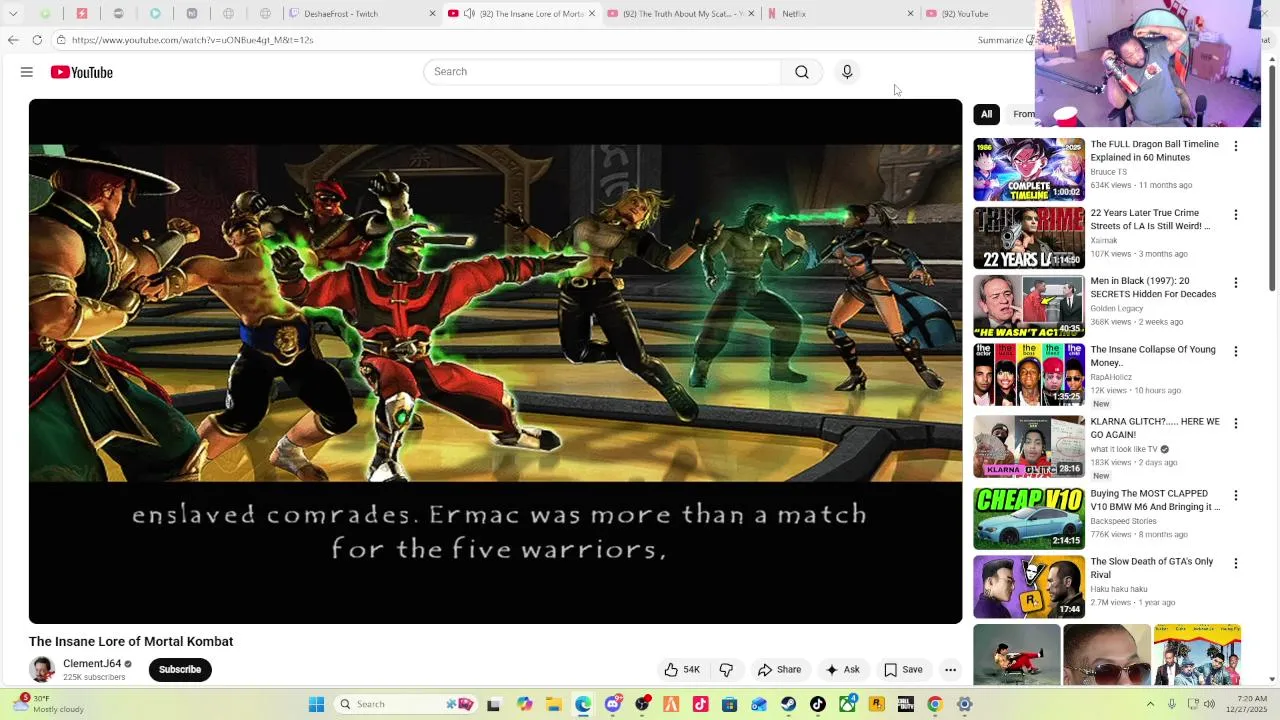Open KLARNA GLITCH HERE WE GO AGAIN title
Image resolution: width=1280 pixels, height=720 pixels.
click(x=1155, y=428)
